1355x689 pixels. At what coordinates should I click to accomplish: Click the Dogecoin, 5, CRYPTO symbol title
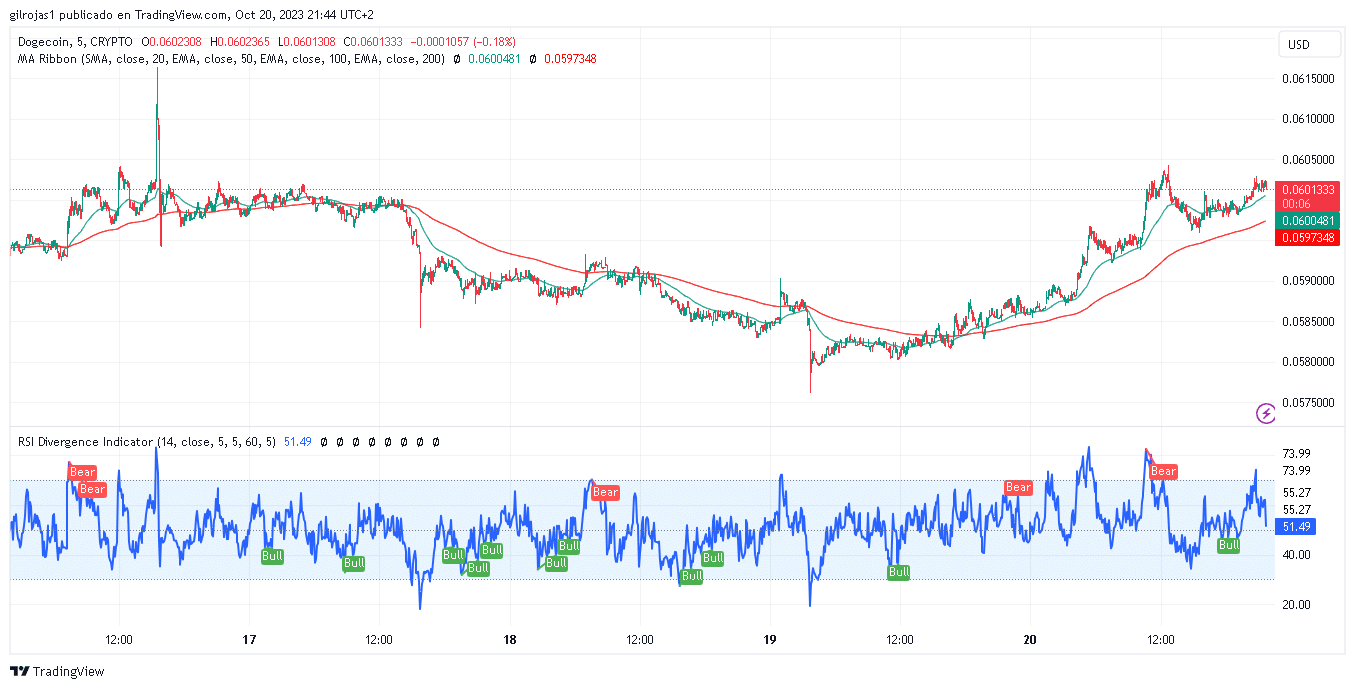tap(75, 42)
